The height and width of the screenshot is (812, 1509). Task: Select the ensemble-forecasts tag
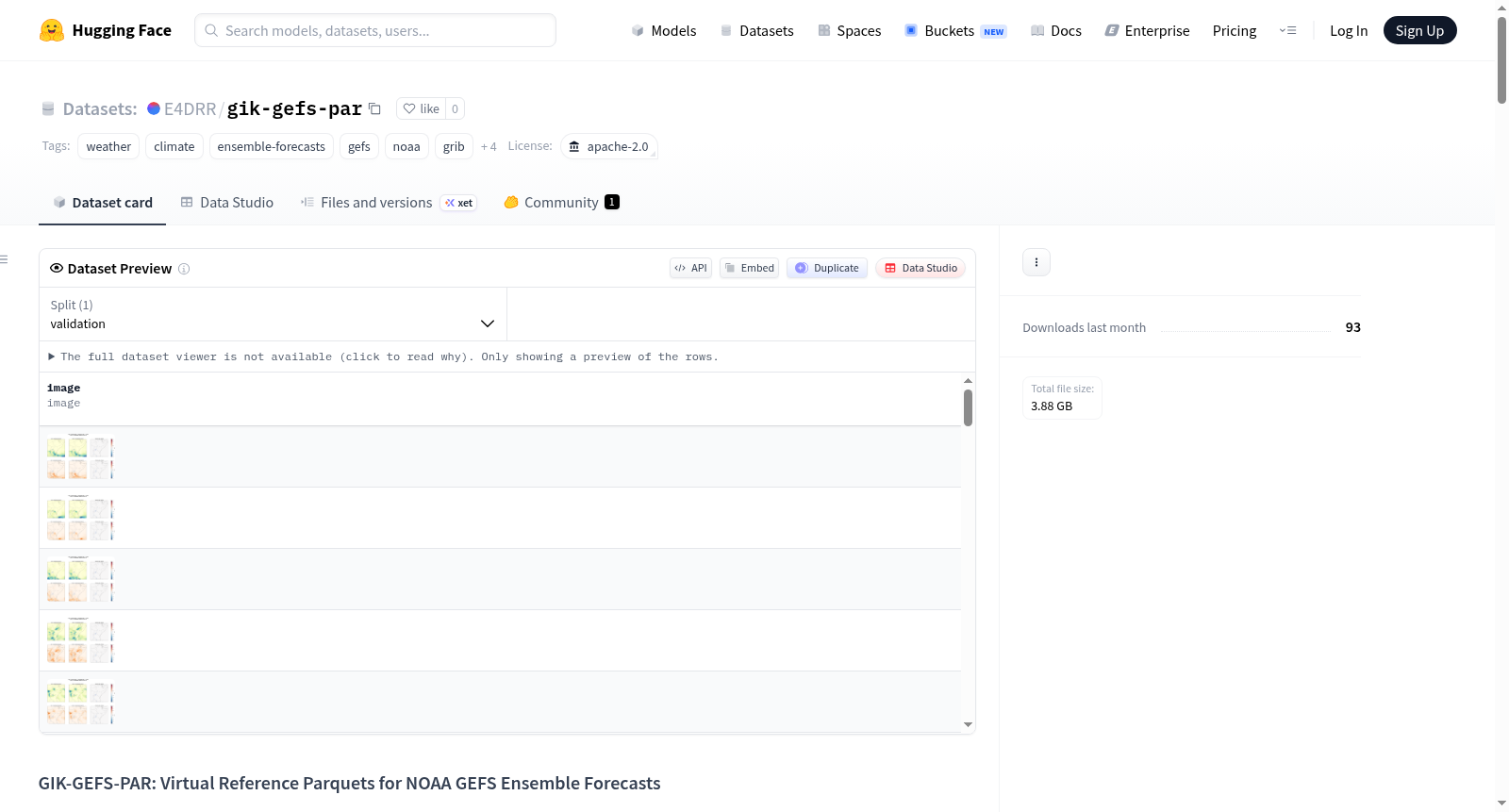(272, 146)
